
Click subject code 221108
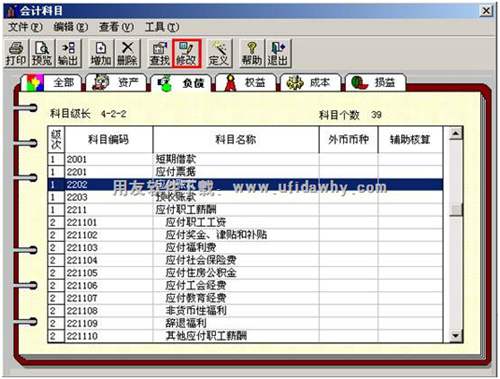82,311
